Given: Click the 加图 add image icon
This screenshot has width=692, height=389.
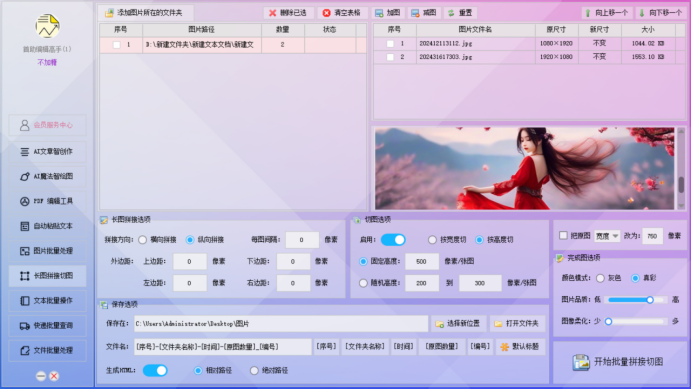Looking at the screenshot, I should pos(379,13).
